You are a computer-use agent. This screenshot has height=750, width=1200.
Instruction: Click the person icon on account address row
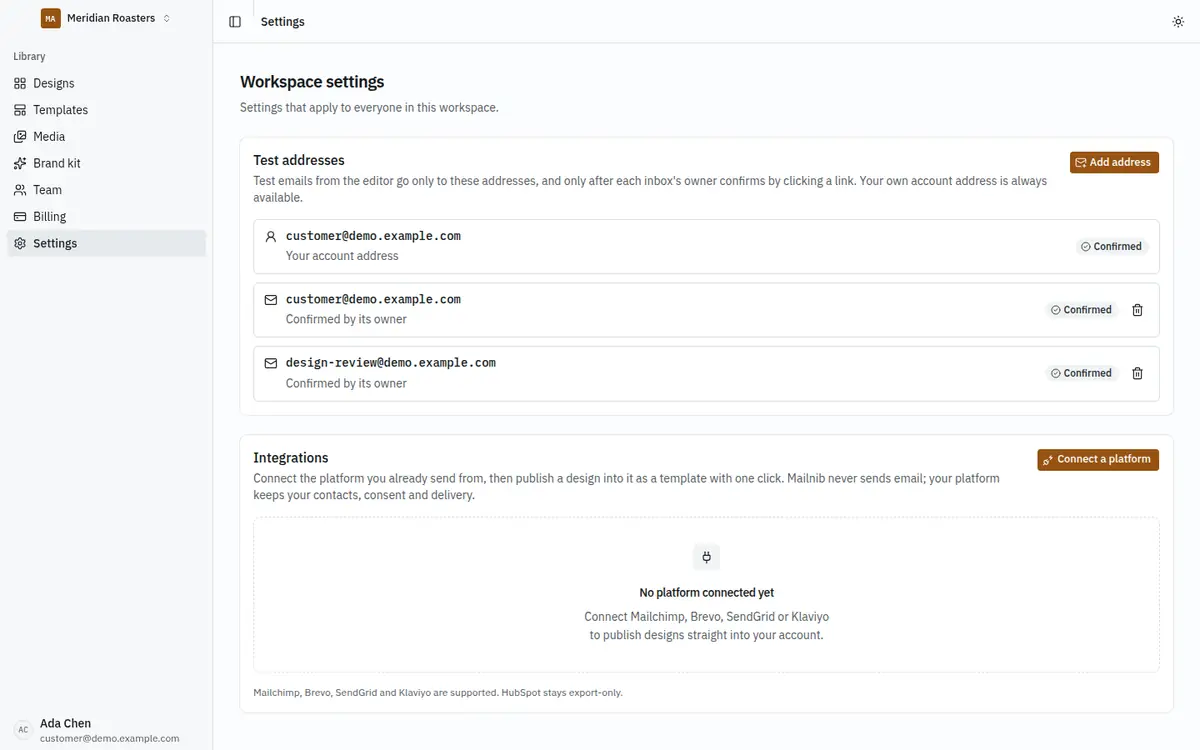click(270, 237)
